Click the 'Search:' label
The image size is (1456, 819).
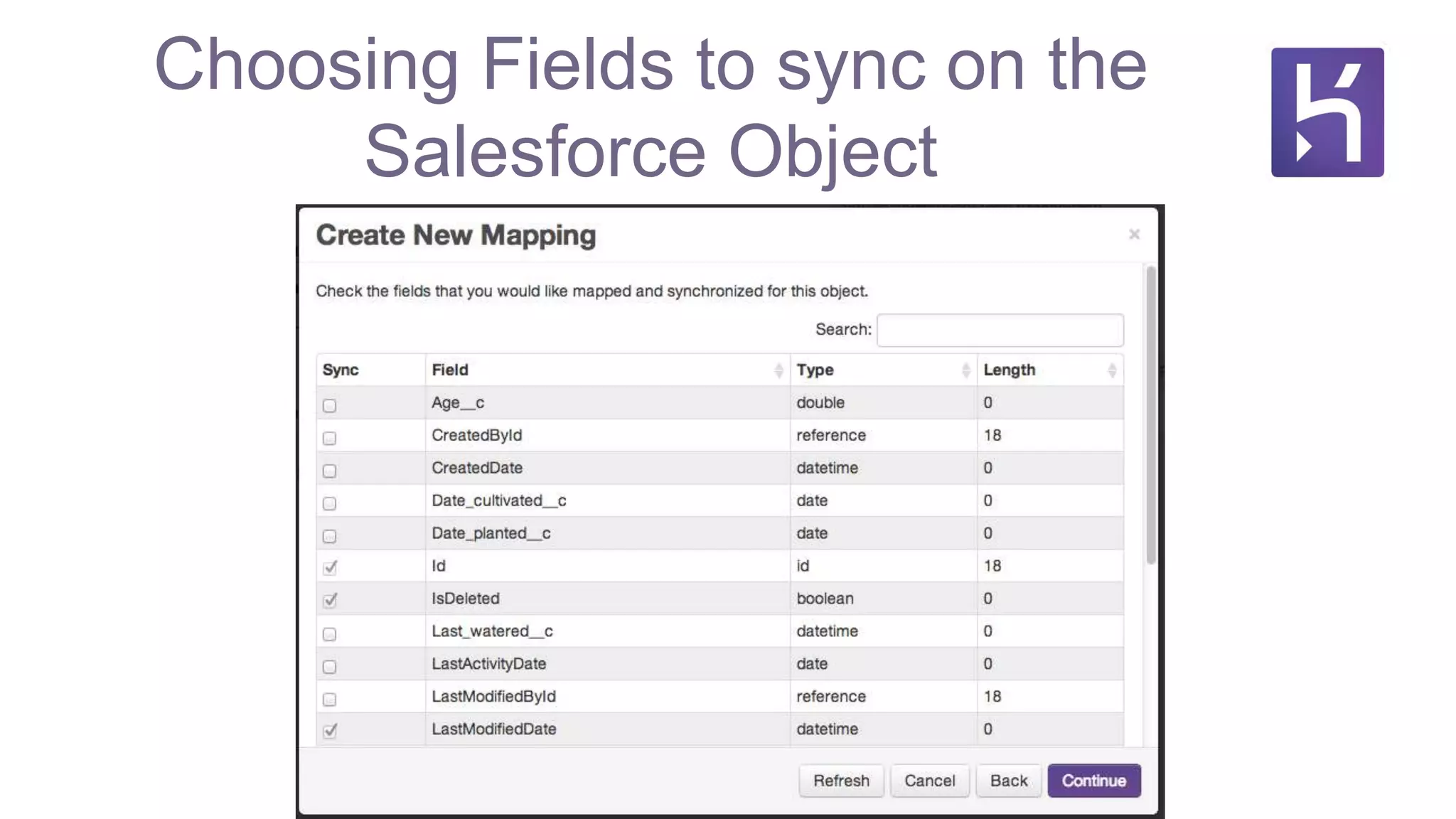(x=843, y=329)
